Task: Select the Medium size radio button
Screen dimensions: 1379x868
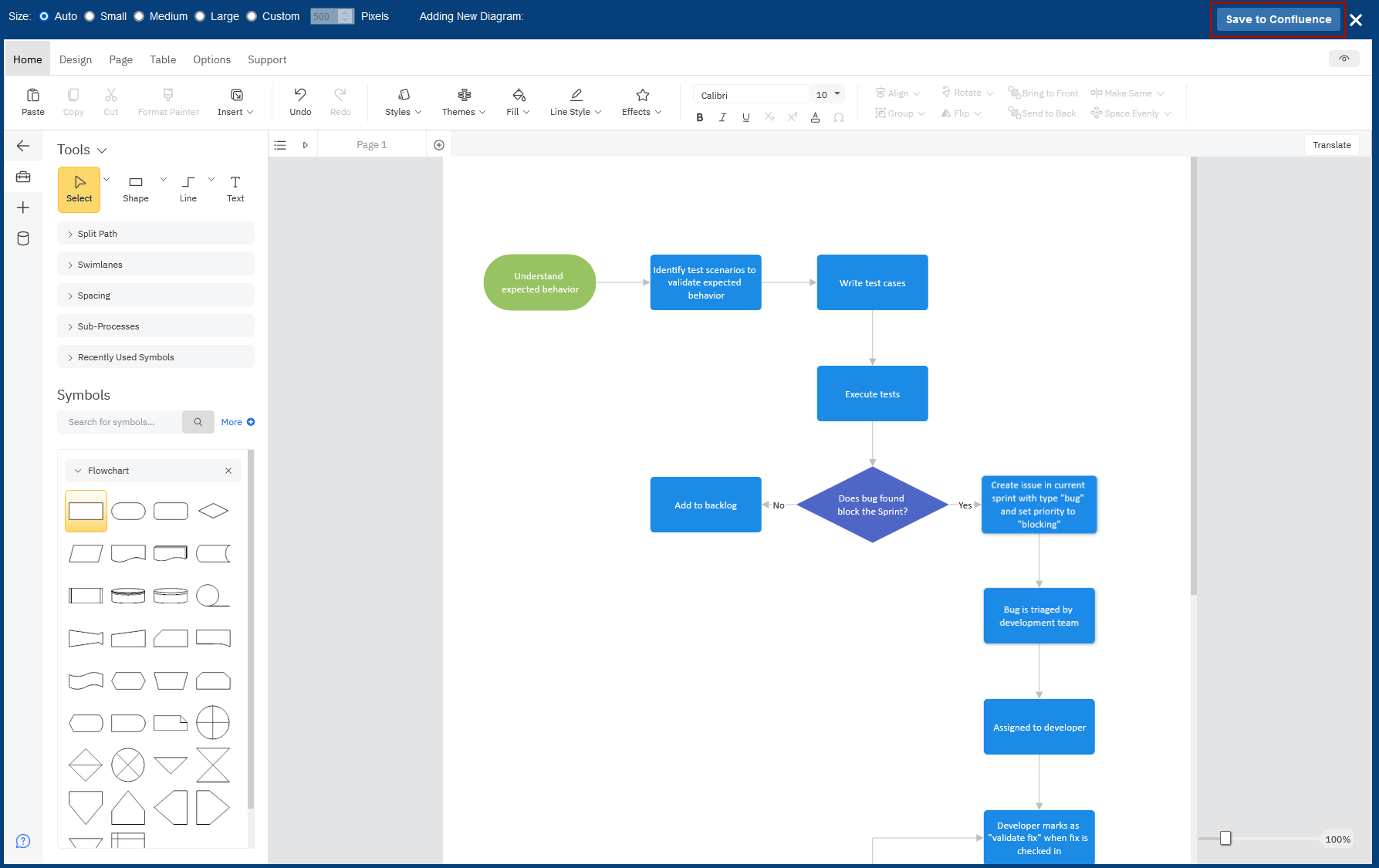Action: coord(139,15)
